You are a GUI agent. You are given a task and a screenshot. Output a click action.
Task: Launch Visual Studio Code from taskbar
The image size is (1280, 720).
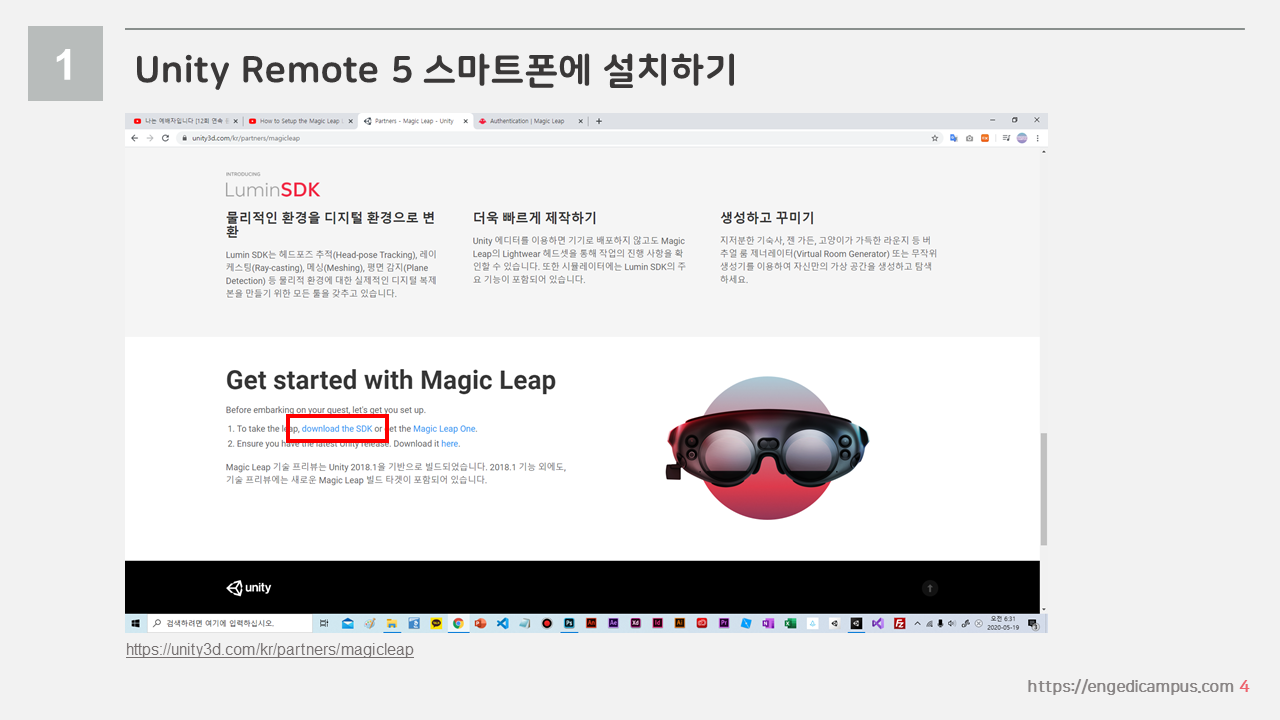point(502,623)
